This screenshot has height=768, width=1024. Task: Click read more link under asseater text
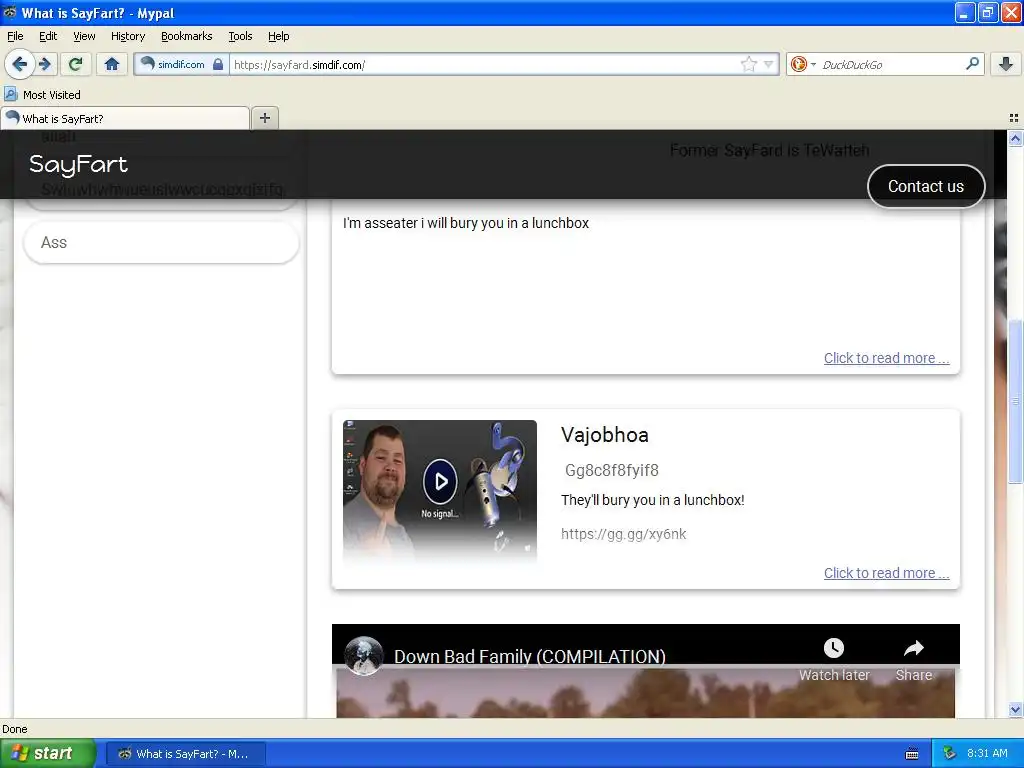coord(886,358)
